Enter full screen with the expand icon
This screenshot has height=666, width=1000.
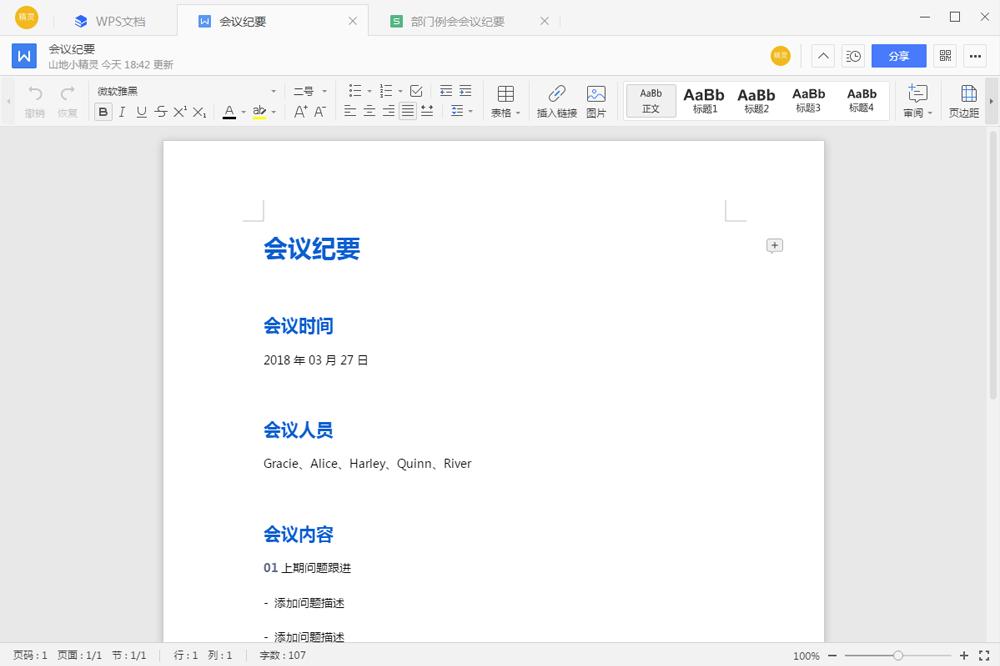(x=984, y=655)
